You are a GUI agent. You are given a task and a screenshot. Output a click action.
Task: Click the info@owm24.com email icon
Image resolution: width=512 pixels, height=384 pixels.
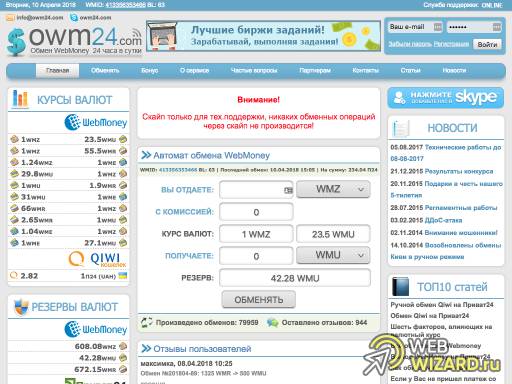click(11, 18)
